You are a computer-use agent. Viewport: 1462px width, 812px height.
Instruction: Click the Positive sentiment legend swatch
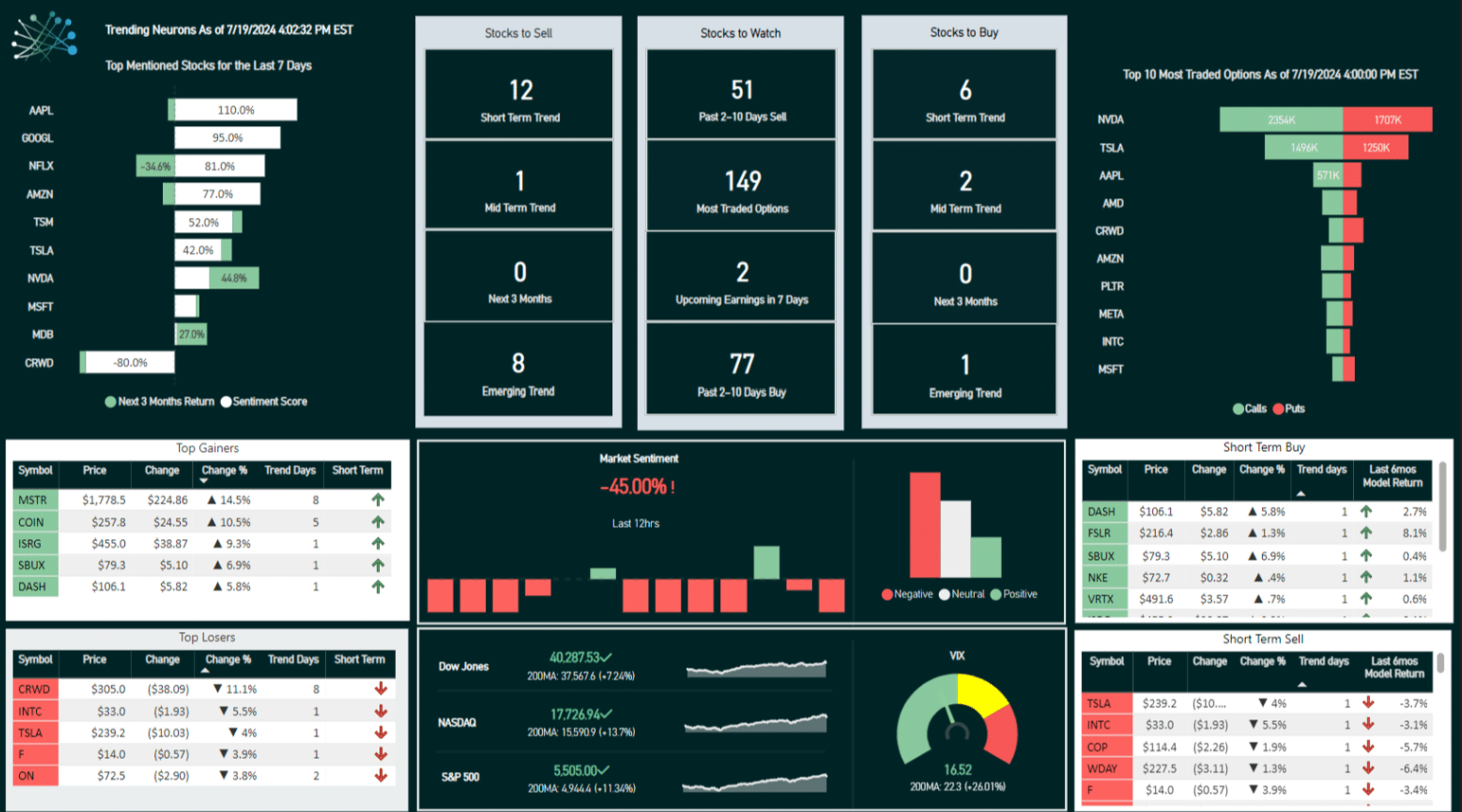[996, 595]
